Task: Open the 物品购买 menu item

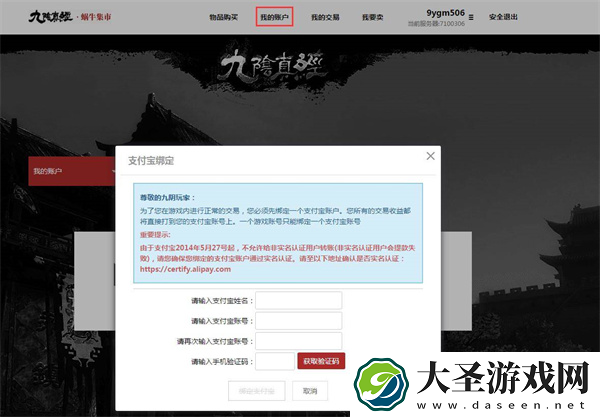Action: (x=223, y=17)
